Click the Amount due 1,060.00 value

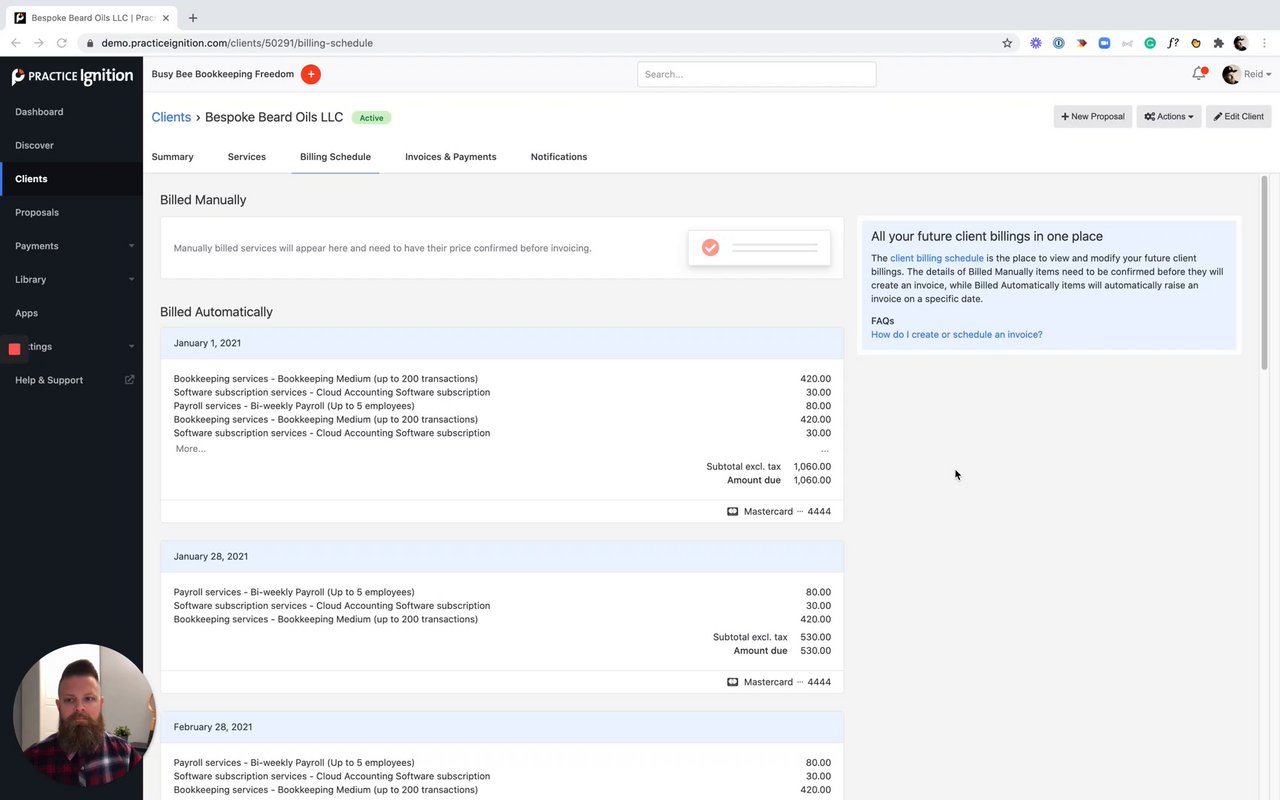click(x=812, y=480)
